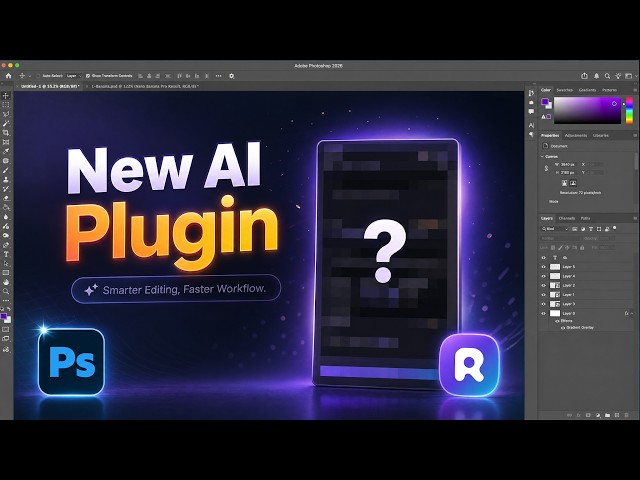This screenshot has height=480, width=640.
Task: Open the workspace switcher dropdown
Action: coord(631,76)
